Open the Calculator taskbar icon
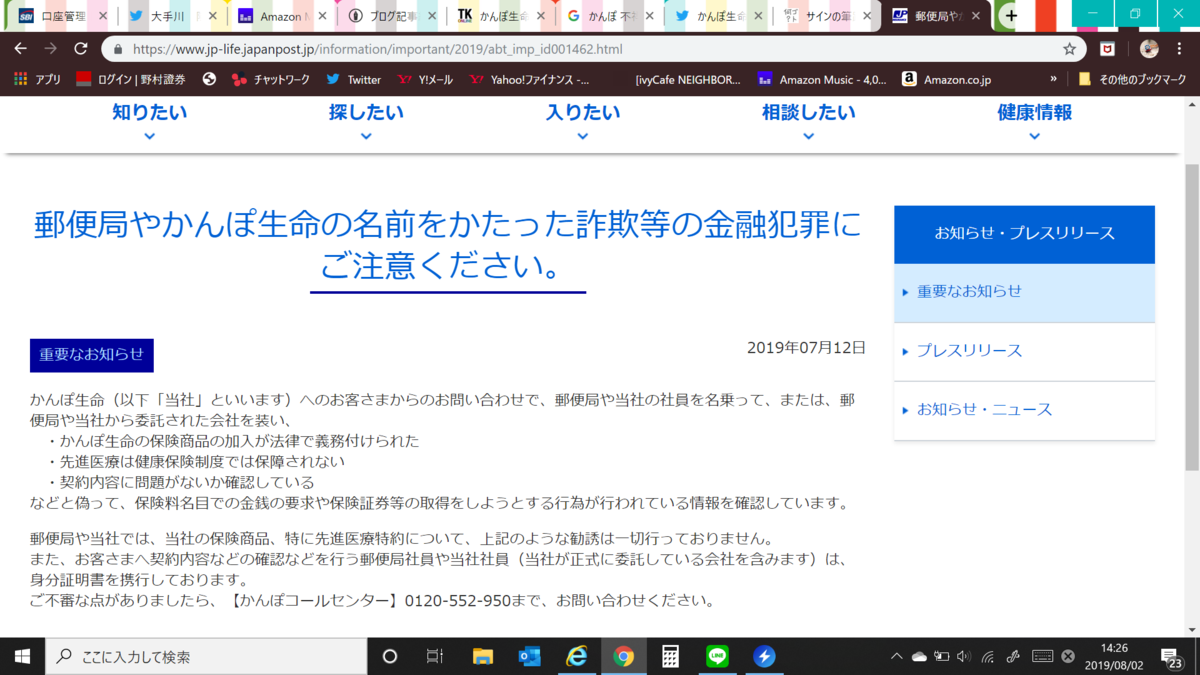 click(670, 657)
